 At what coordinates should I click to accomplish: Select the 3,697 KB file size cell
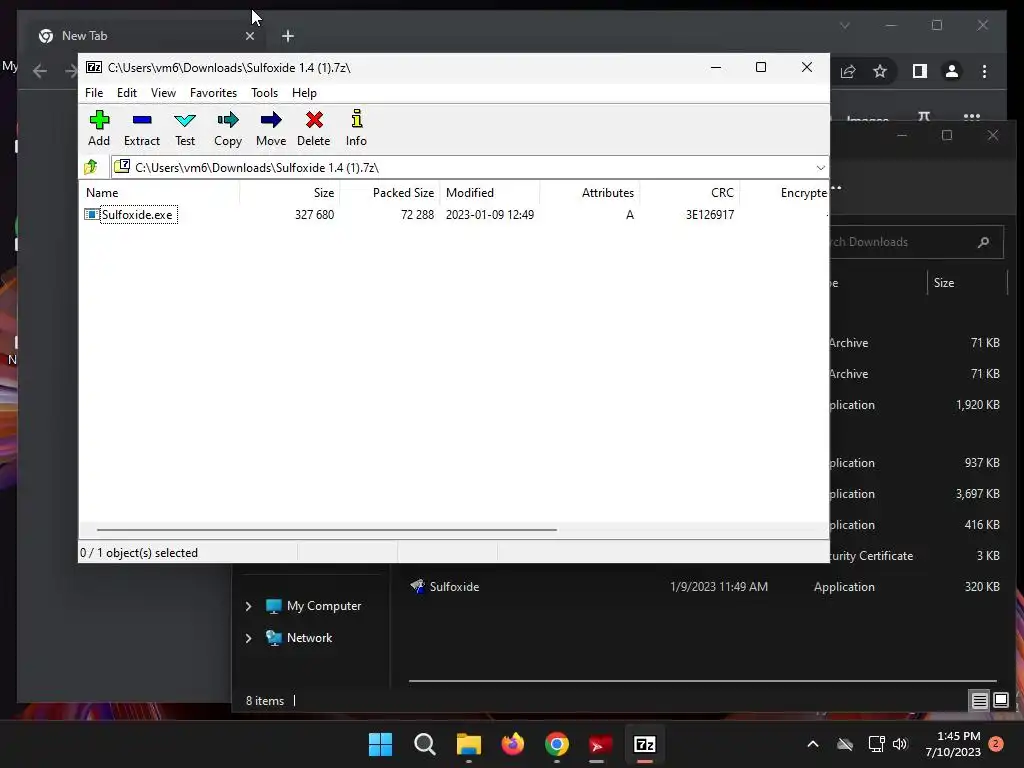(x=978, y=494)
